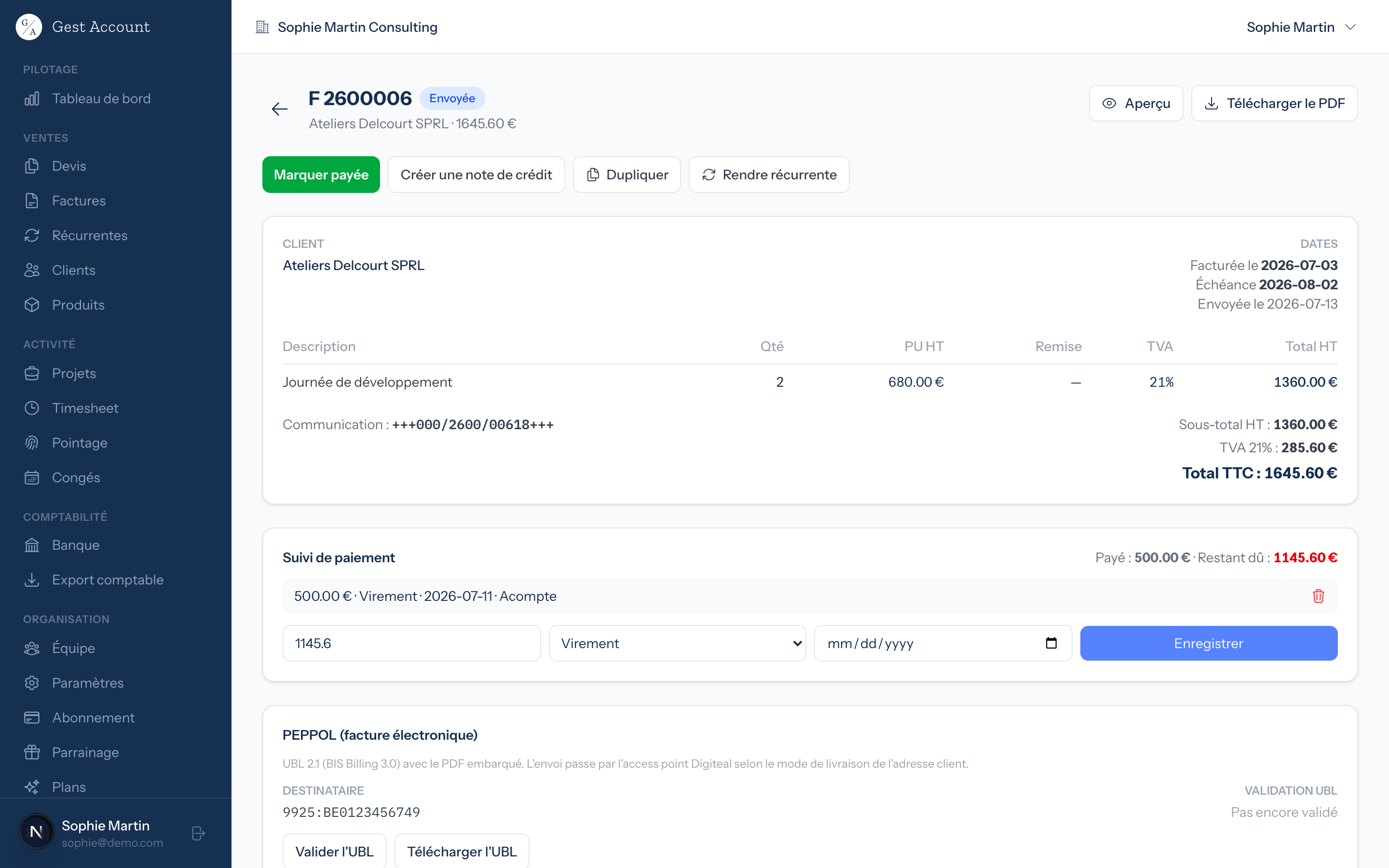Click the logout icon next to Sophie Martin

(x=199, y=833)
